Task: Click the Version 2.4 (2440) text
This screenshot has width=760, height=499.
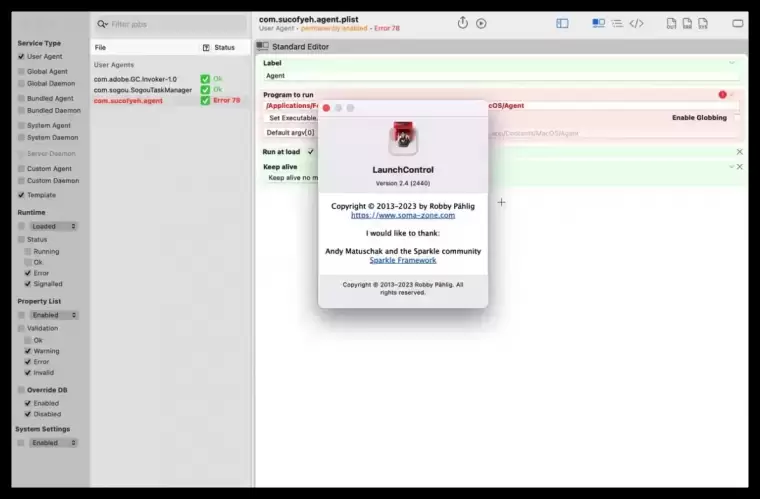Action: [403, 183]
